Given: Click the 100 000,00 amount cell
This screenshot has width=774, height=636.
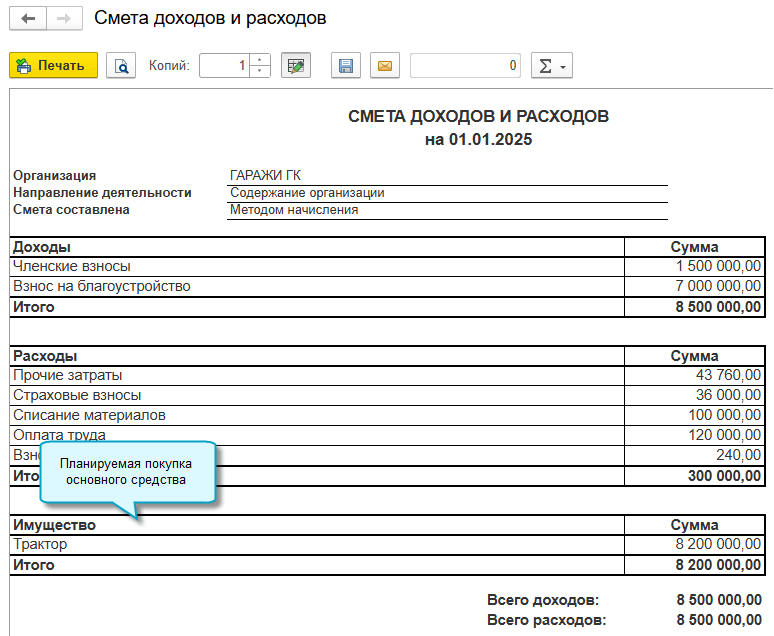Looking at the screenshot, I should [x=695, y=415].
